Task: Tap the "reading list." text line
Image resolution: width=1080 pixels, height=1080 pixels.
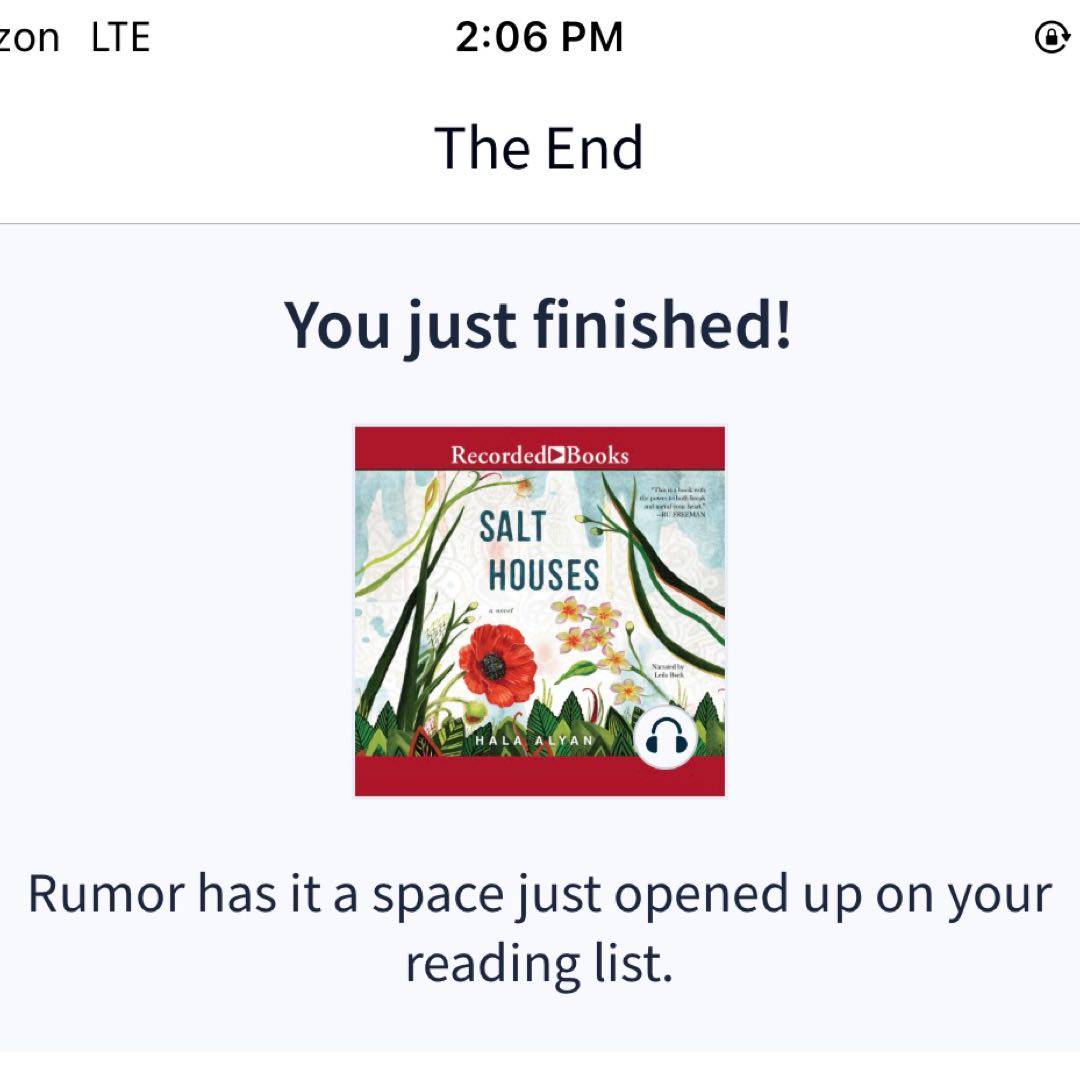Action: pyautogui.click(x=539, y=964)
